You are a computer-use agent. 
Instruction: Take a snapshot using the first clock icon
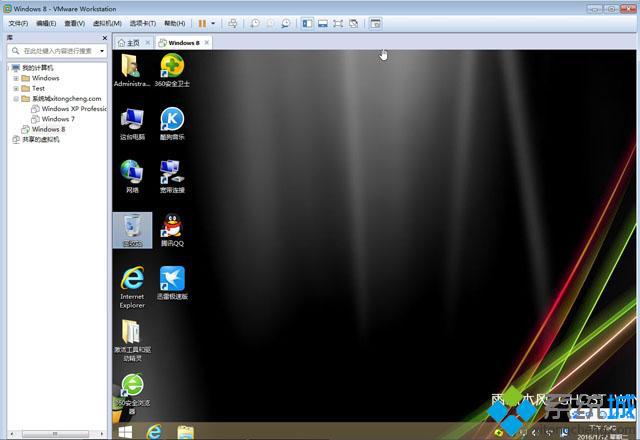point(254,24)
